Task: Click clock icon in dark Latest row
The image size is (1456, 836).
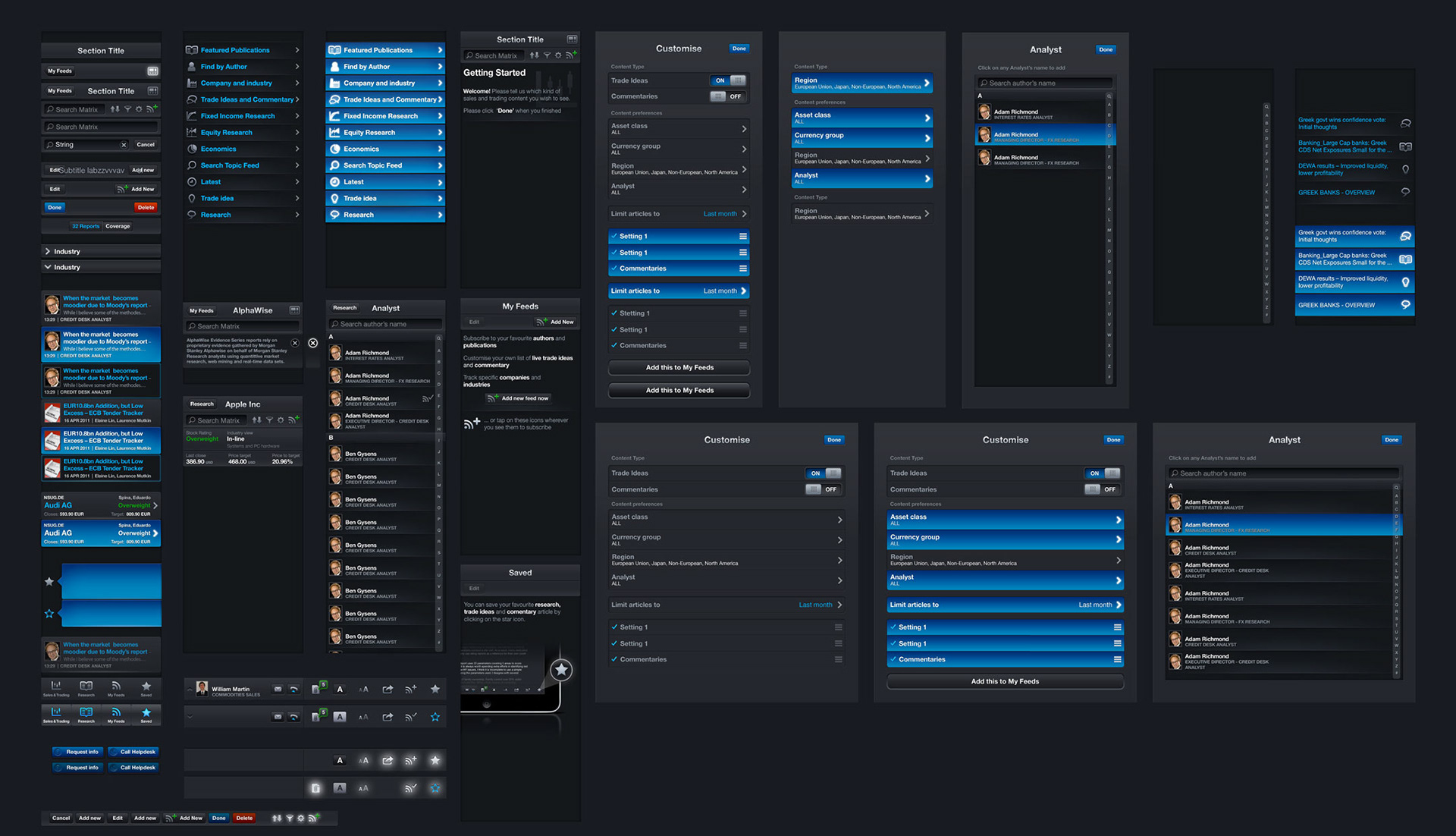Action: pos(192,182)
